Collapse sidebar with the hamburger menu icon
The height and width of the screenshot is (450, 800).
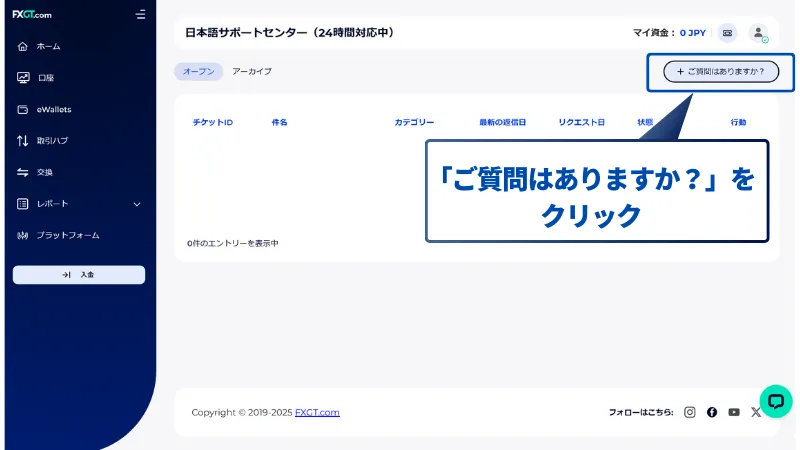(140, 15)
